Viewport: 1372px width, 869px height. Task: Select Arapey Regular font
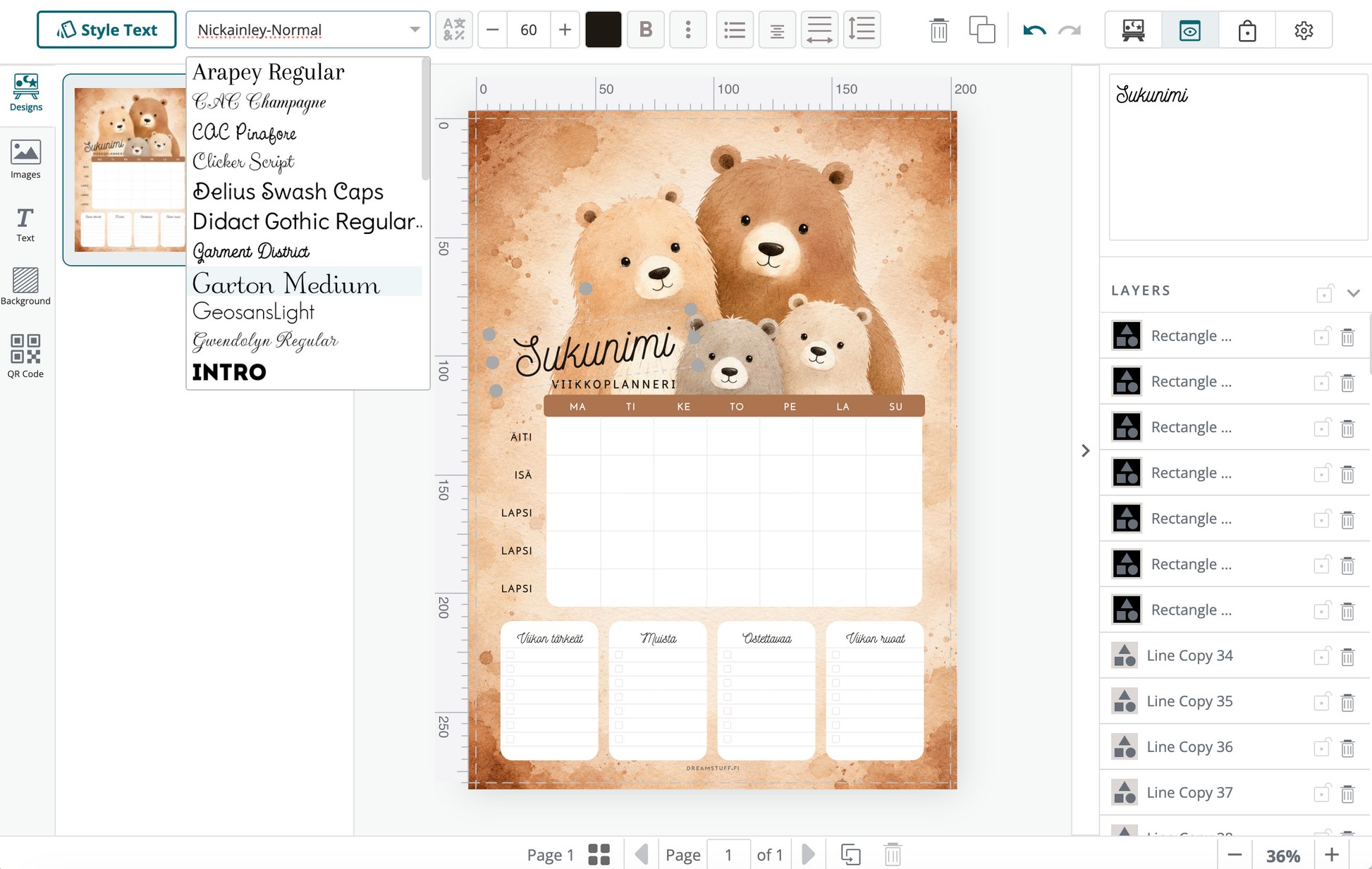(x=269, y=72)
